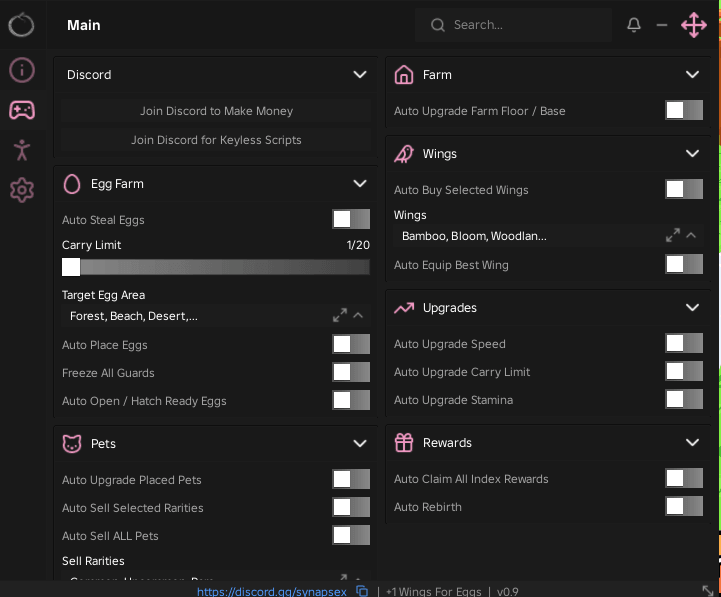Click the v0.9 version text

pos(508,591)
